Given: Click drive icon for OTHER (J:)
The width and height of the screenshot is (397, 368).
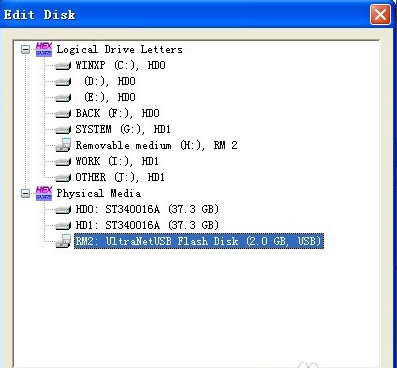Looking at the screenshot, I should point(63,178).
